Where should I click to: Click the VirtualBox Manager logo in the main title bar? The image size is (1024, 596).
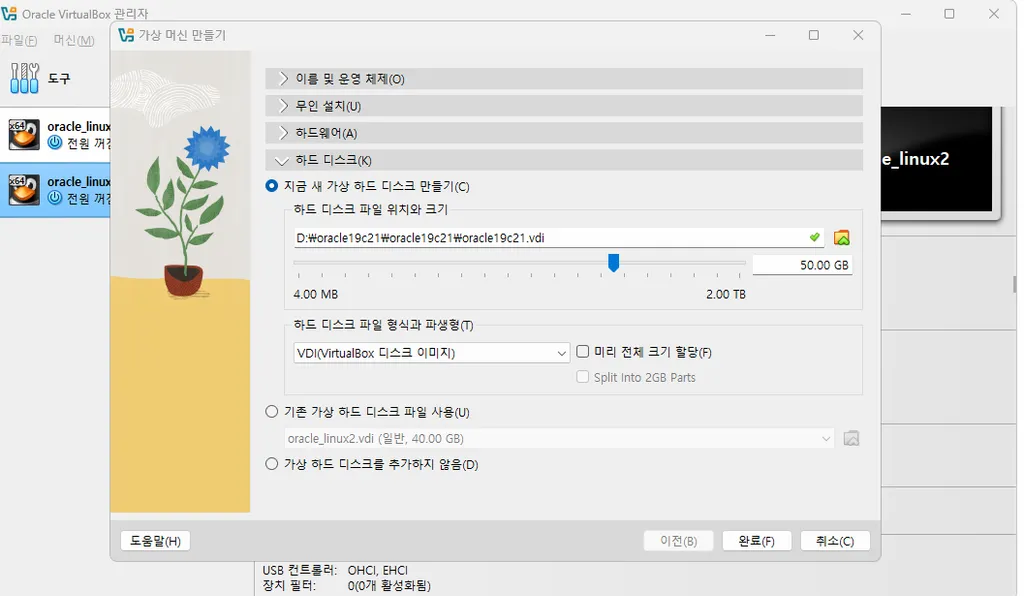coord(8,13)
